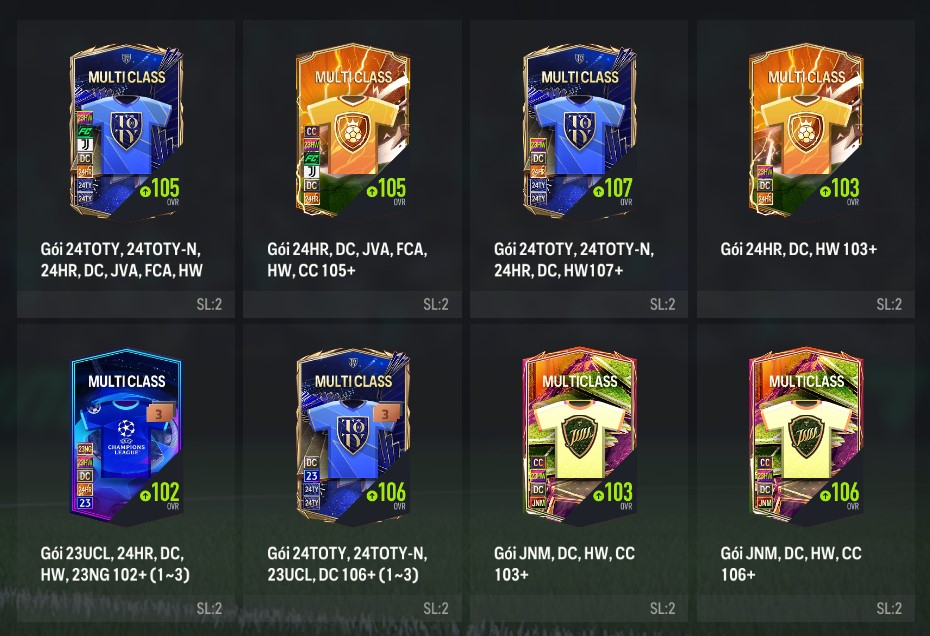The width and height of the screenshot is (930, 636).
Task: Open the Champions League 102 OVR pack card
Action: 126,436
